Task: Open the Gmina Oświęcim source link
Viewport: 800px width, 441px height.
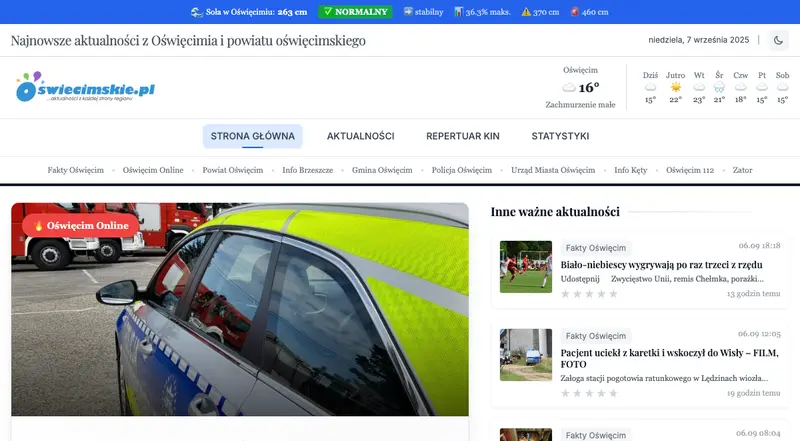Action: coord(382,170)
